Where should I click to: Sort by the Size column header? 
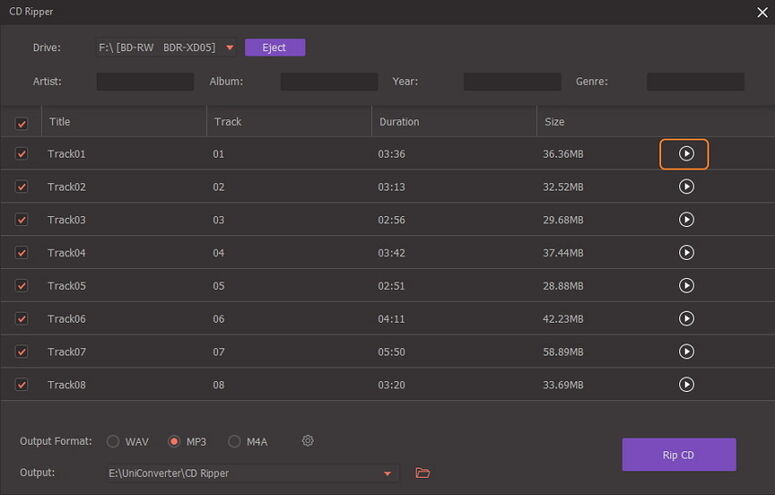[554, 122]
